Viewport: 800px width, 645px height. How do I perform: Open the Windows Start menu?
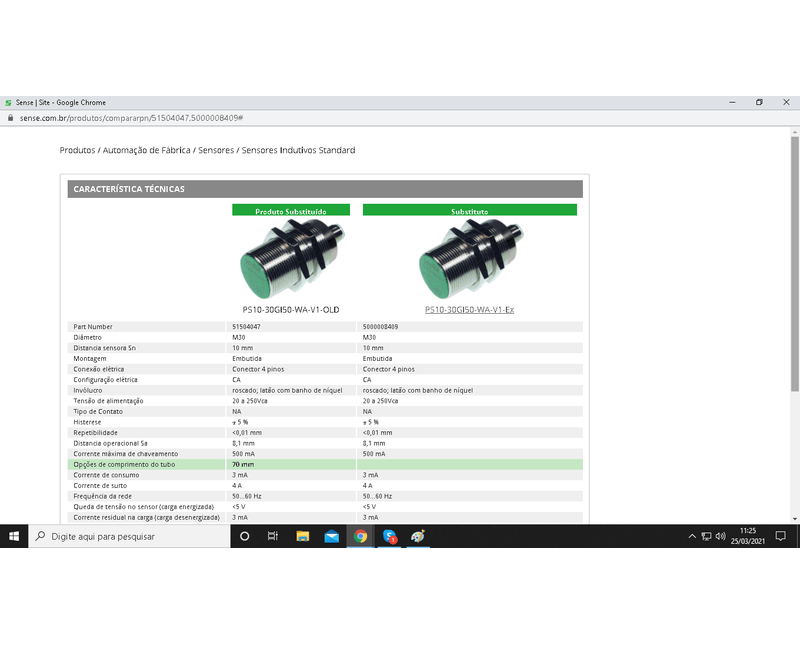[x=14, y=536]
